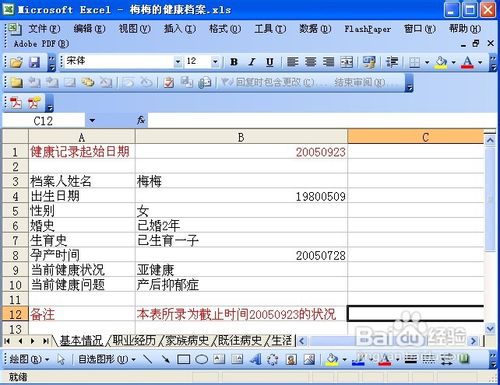Viewport: 500px width, 385px height.
Task: Select the Select Objects arrow pointer tool
Action: tap(61, 359)
